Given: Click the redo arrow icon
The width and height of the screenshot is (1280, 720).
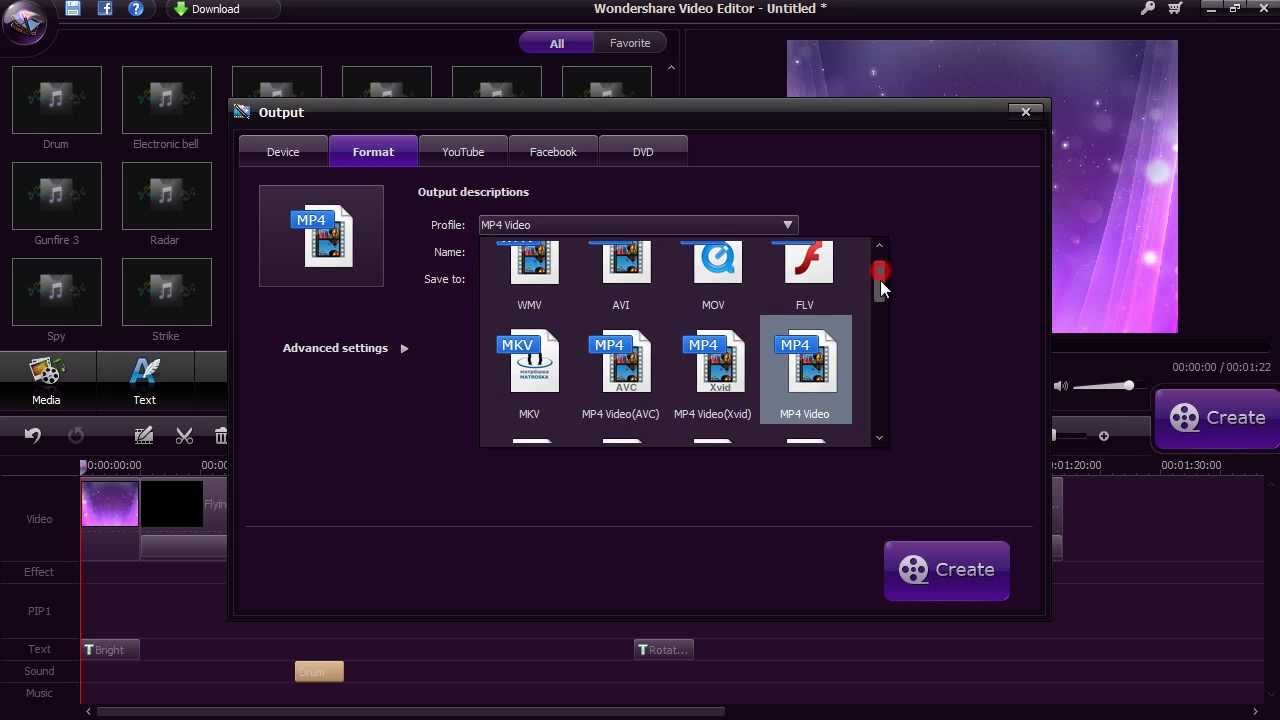Looking at the screenshot, I should (76, 435).
